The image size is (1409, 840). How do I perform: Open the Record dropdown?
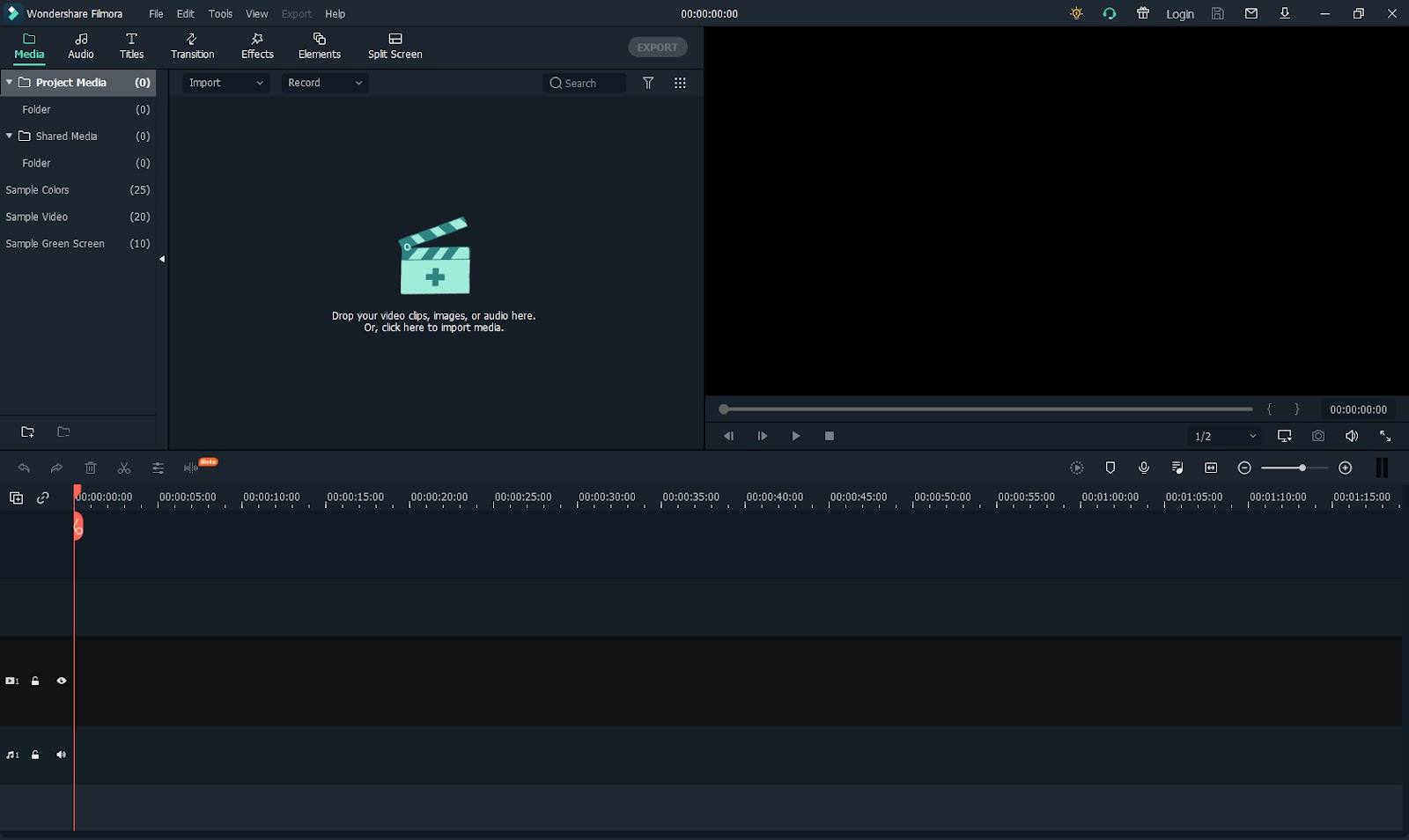click(x=325, y=83)
